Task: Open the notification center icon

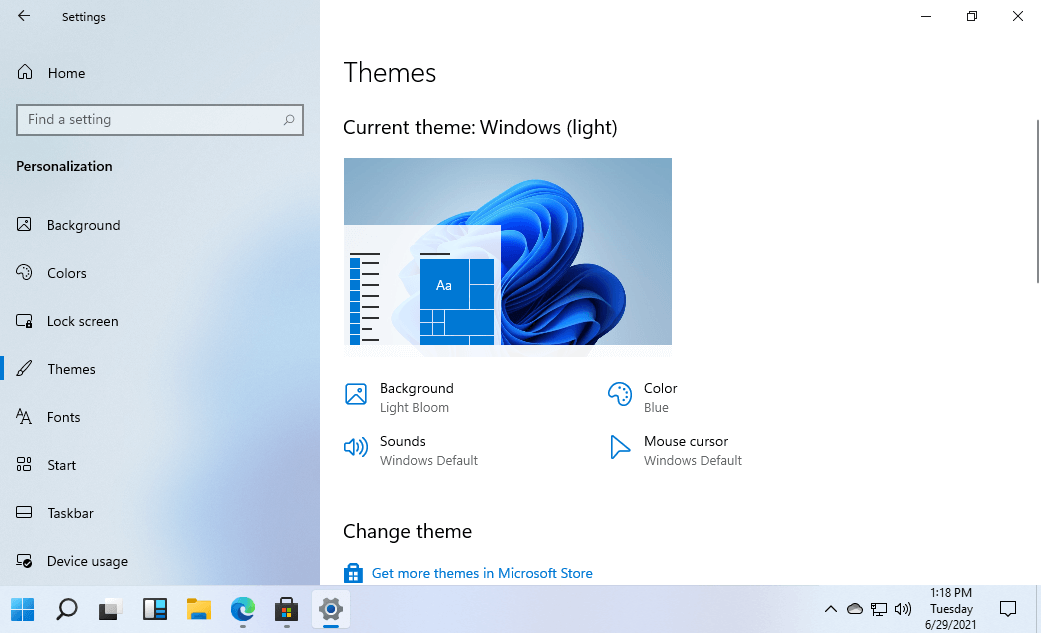Action: [1008, 609]
